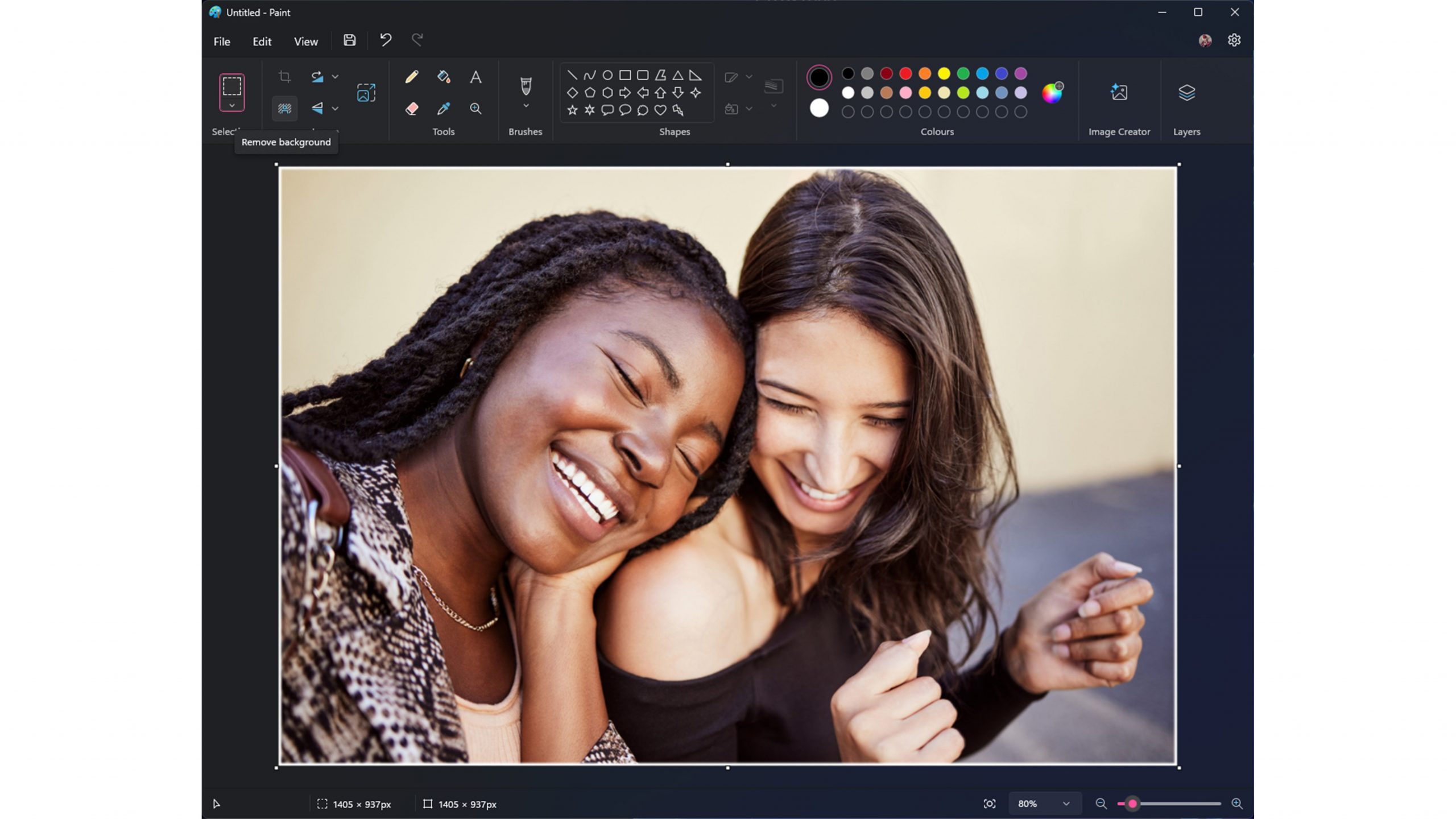Select the Text tool
This screenshot has height=819, width=1456.
coord(475,77)
